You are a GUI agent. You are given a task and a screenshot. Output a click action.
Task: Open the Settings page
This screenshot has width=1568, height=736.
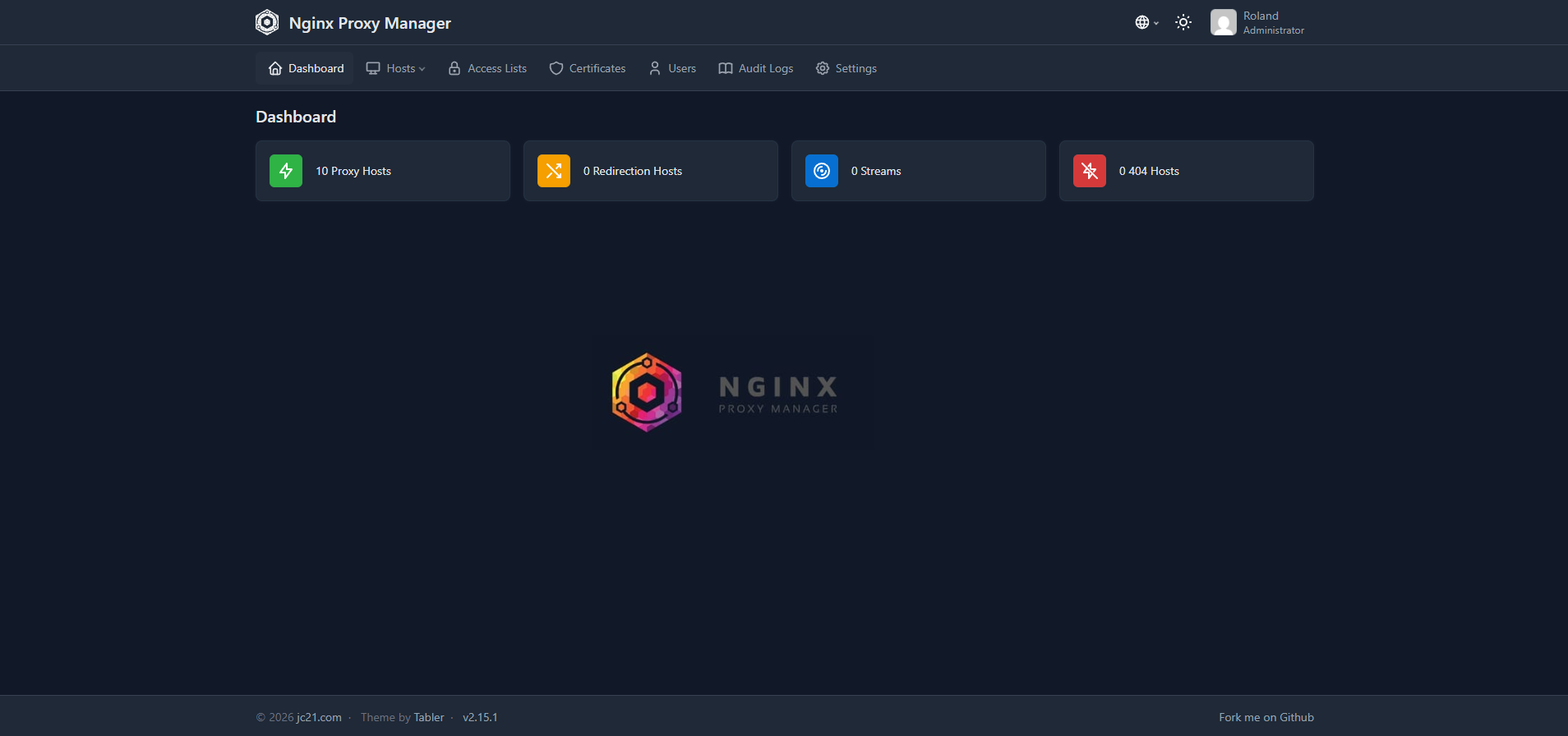[x=846, y=68]
